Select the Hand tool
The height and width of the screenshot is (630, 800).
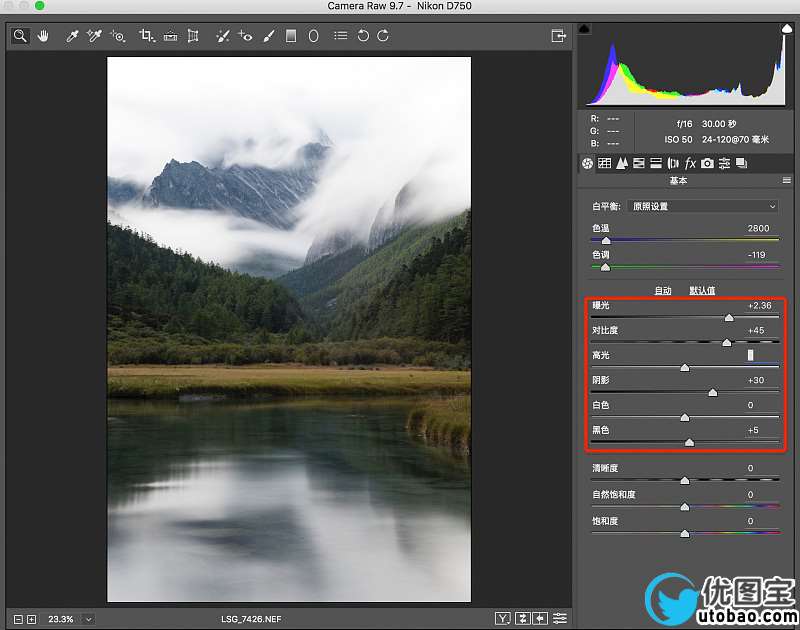(x=44, y=36)
